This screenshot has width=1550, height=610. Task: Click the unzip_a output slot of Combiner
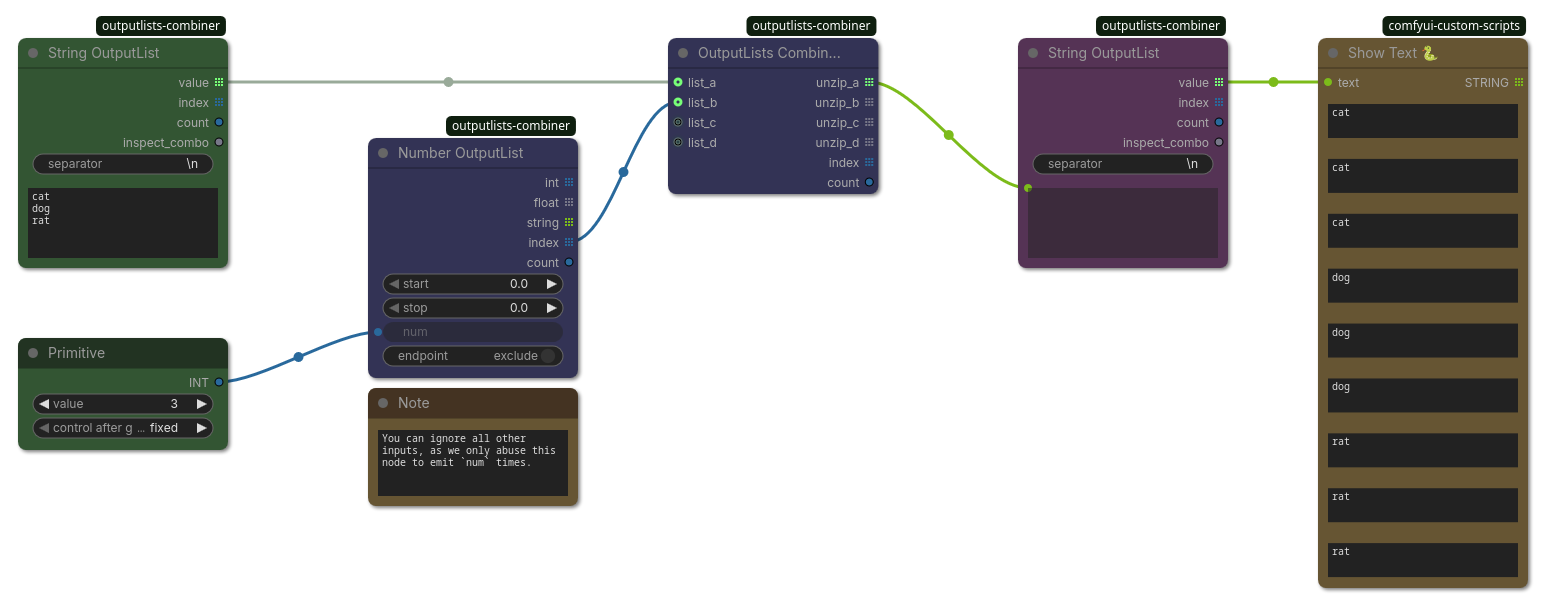pos(869,83)
